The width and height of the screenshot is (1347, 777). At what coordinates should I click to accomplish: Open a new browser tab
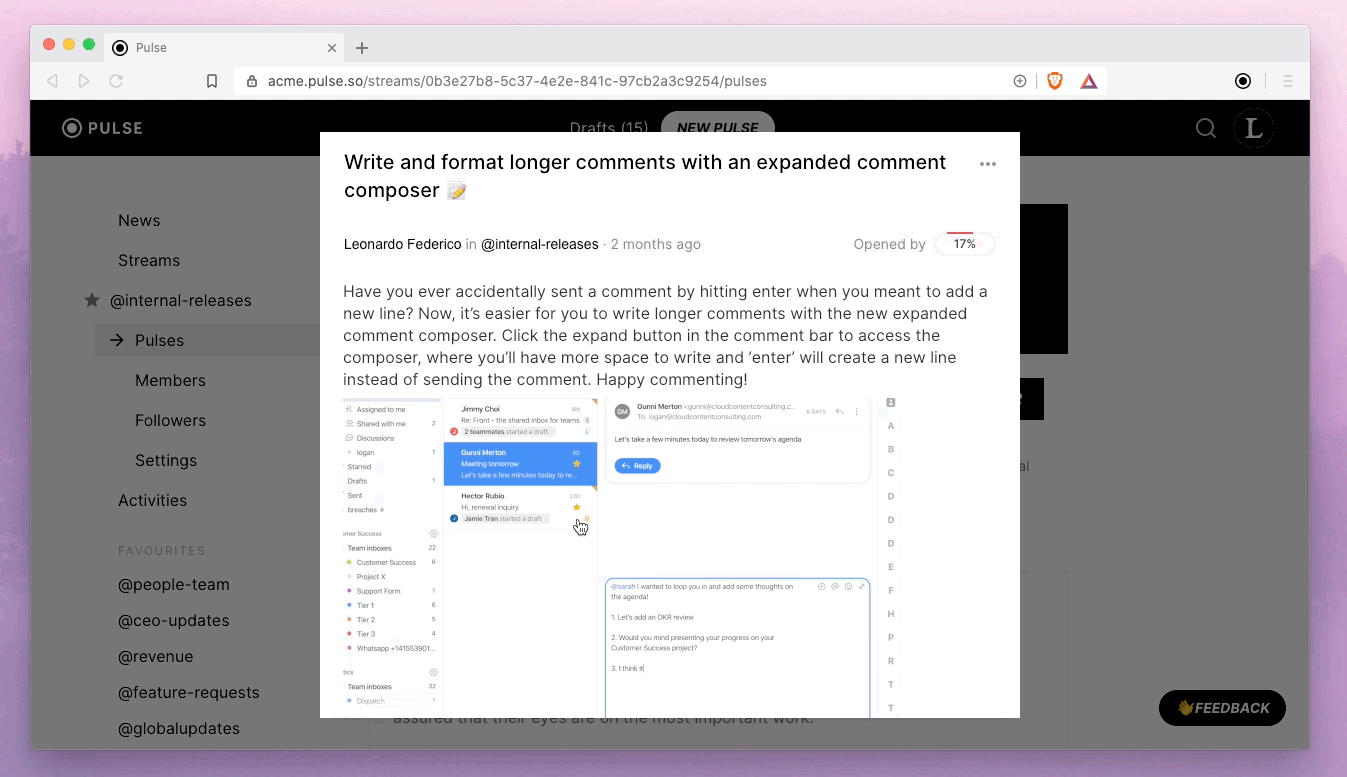[362, 48]
